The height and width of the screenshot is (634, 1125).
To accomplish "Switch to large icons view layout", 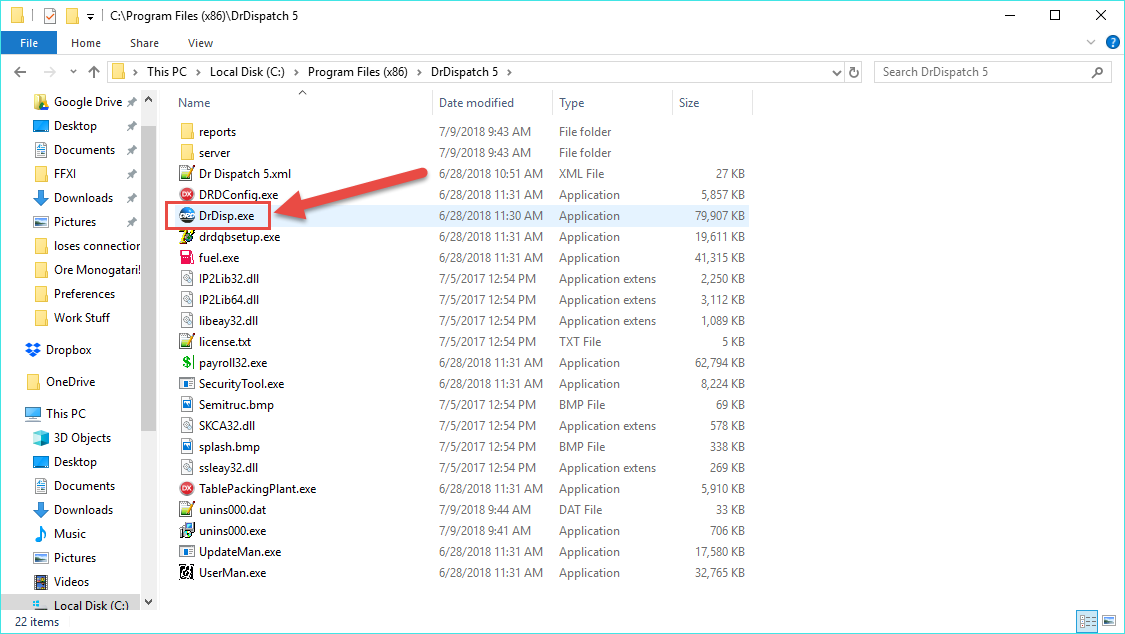I will coord(1109,620).
